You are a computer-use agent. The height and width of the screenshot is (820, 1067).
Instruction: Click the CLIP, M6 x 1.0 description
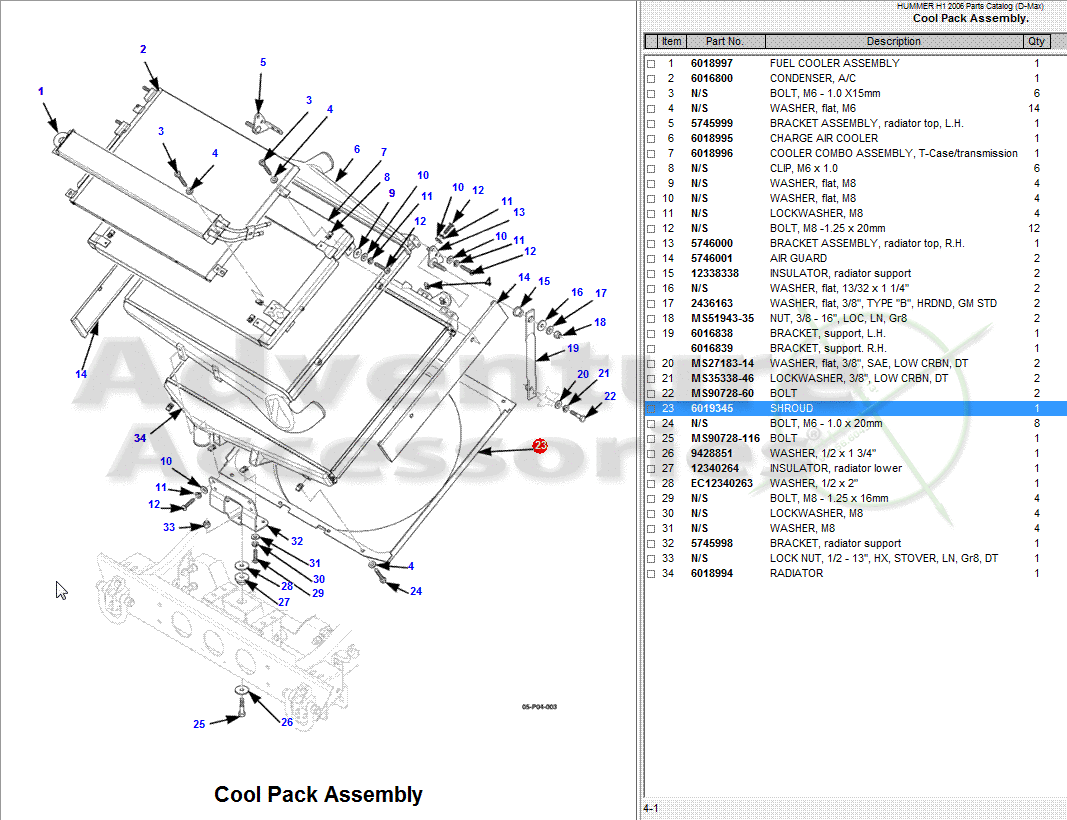tap(804, 169)
